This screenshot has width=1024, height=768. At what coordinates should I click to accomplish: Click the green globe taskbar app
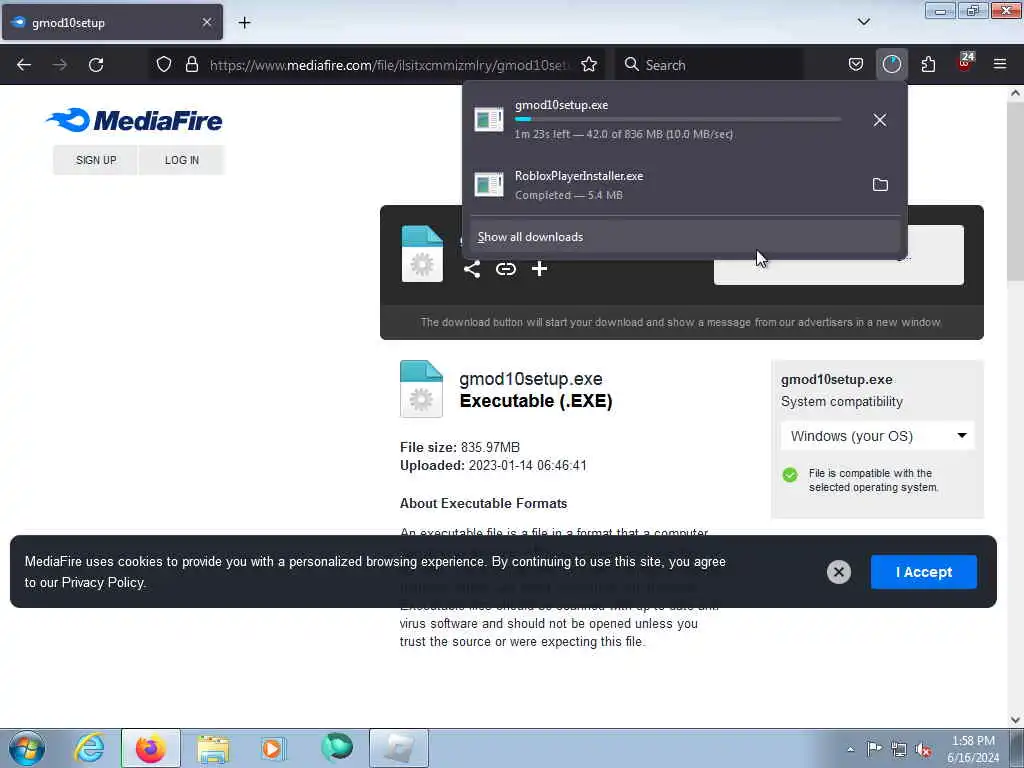337,748
